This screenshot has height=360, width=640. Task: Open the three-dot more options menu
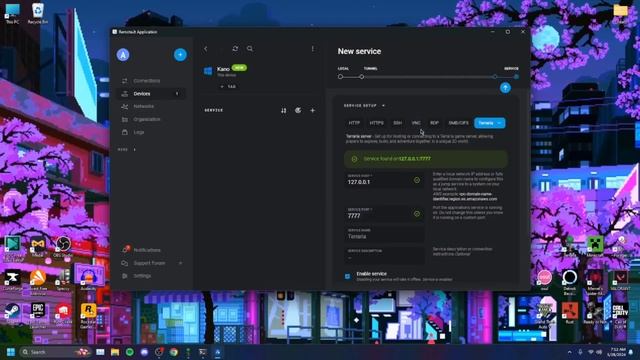313,49
